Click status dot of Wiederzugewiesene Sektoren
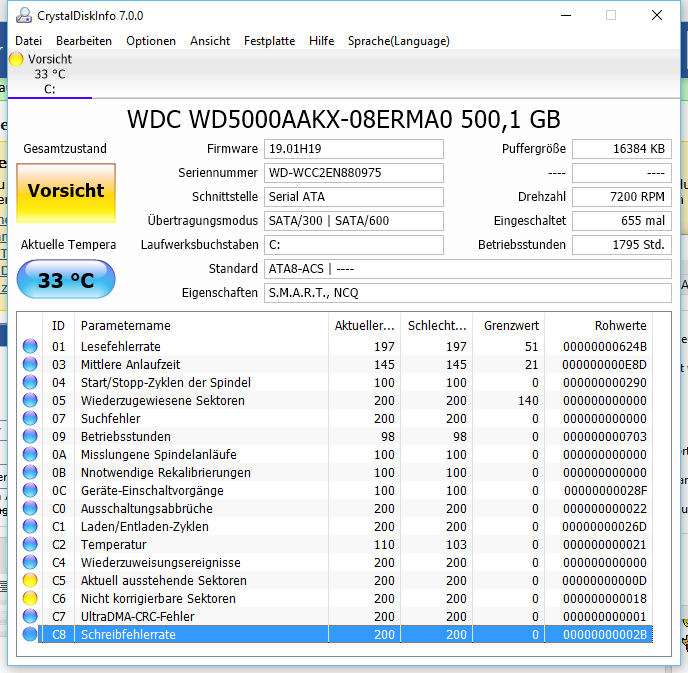The width and height of the screenshot is (688, 673). click(30, 400)
